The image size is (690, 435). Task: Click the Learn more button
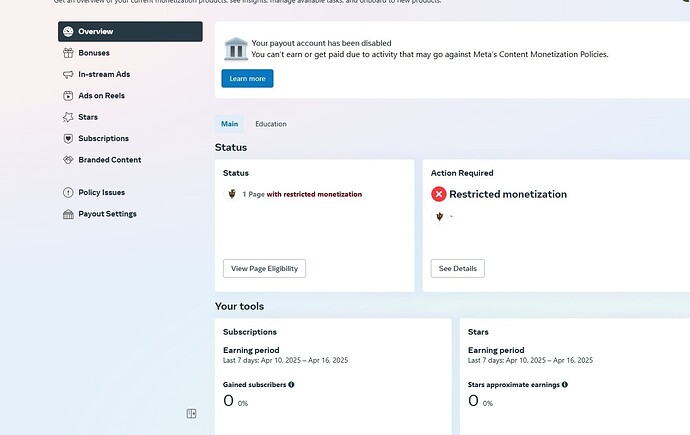point(247,78)
